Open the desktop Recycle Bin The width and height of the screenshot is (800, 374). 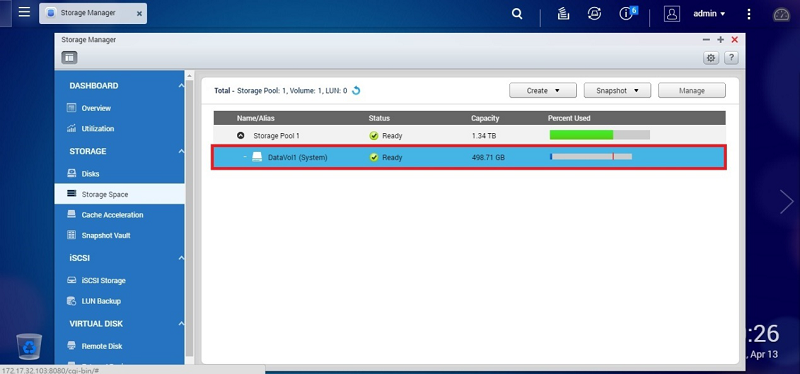(29, 346)
